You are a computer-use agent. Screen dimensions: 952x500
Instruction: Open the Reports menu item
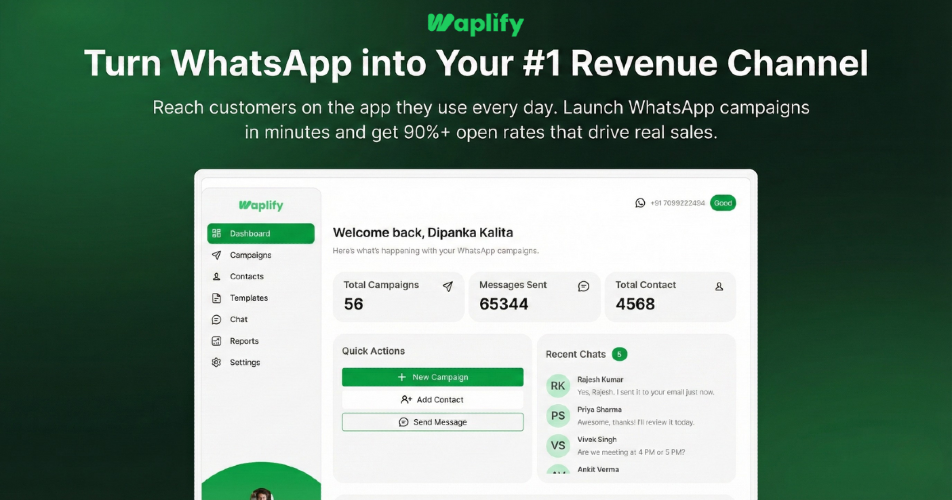[260, 341]
